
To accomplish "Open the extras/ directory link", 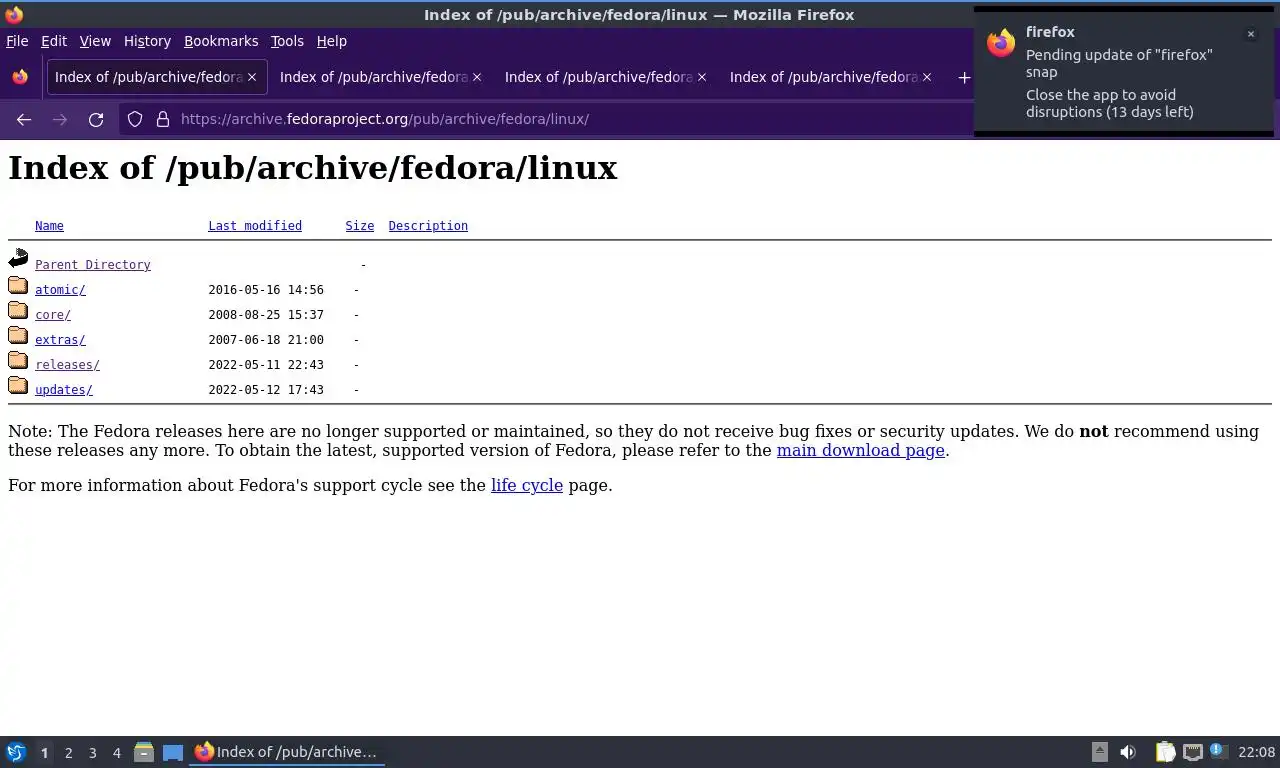I will pos(60,340).
